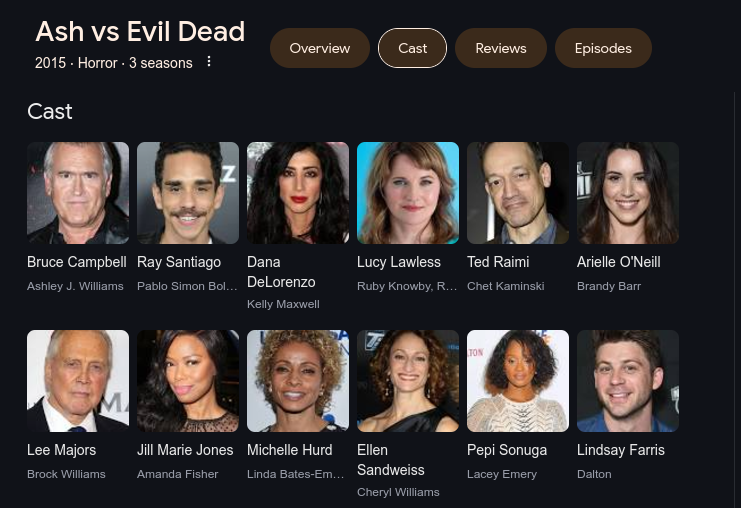Select Pepi Sonuga's portrait

(518, 381)
